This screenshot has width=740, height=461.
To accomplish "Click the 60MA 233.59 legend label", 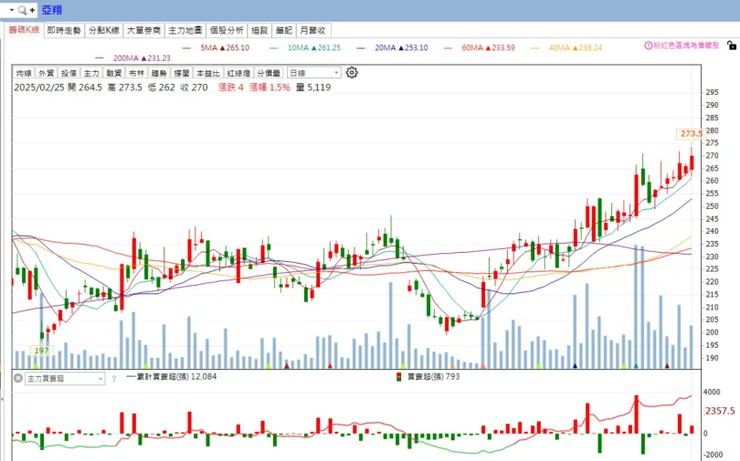I will (x=488, y=48).
